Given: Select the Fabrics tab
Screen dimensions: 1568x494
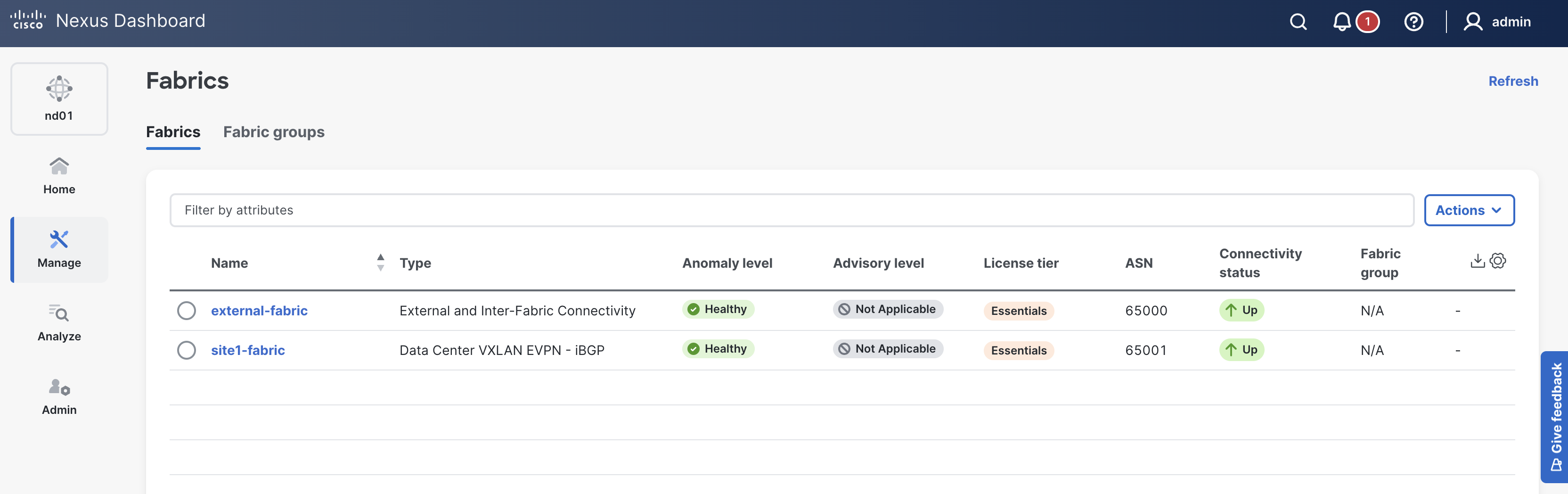Looking at the screenshot, I should [173, 132].
